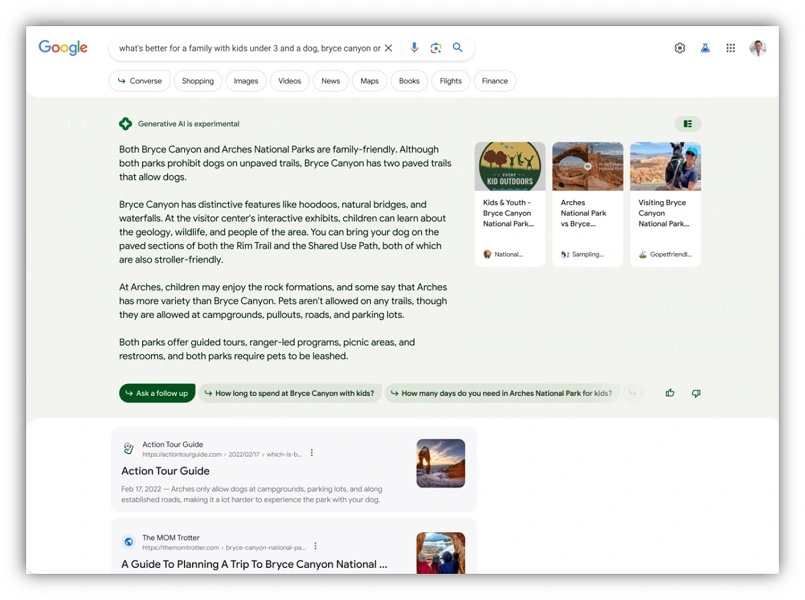Toggle the AI overview layout view

point(687,124)
